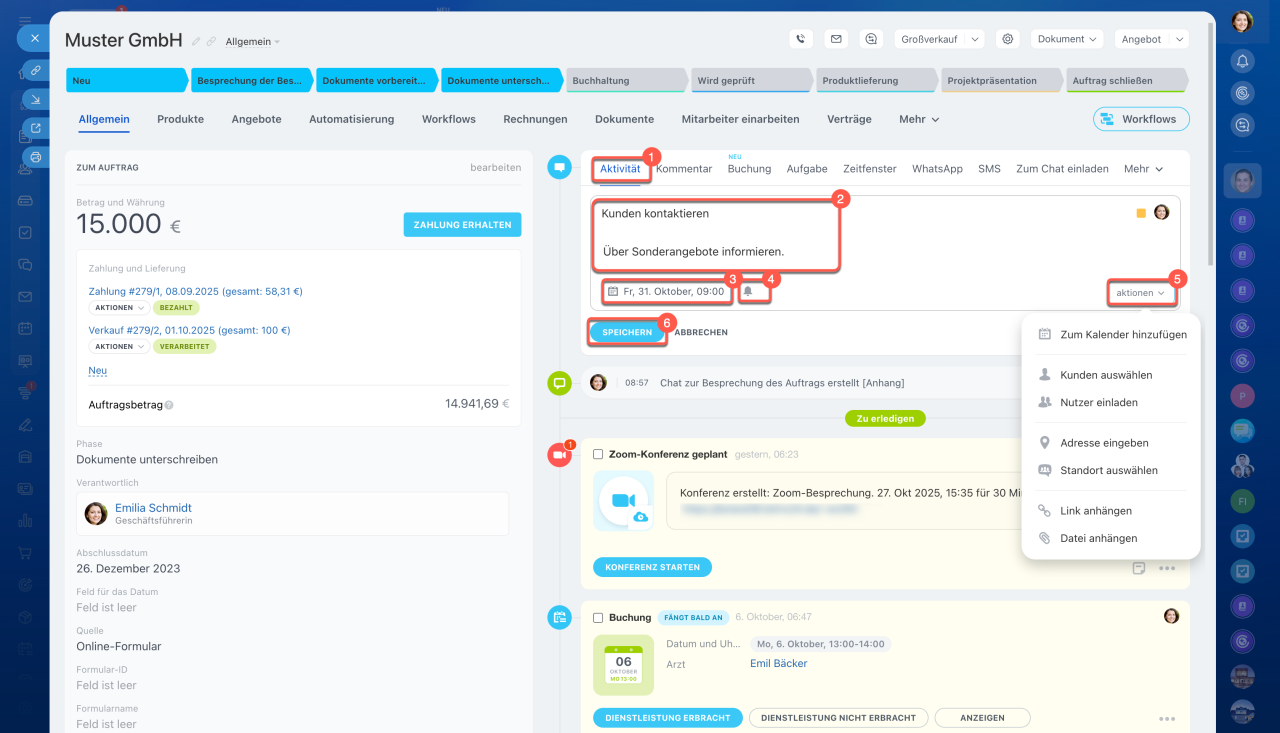Switch to the Produkte tab
The image size is (1280, 733).
[x=180, y=119]
